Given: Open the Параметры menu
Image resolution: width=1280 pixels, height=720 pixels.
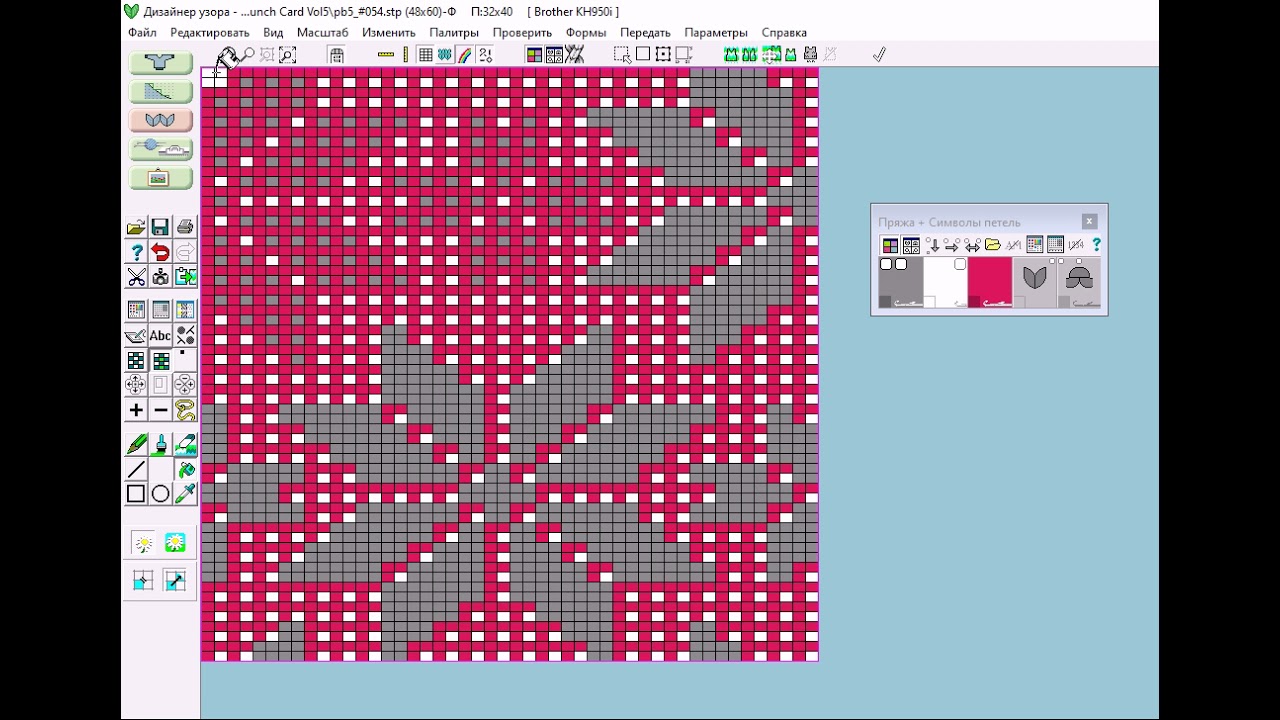Looking at the screenshot, I should 715,33.
